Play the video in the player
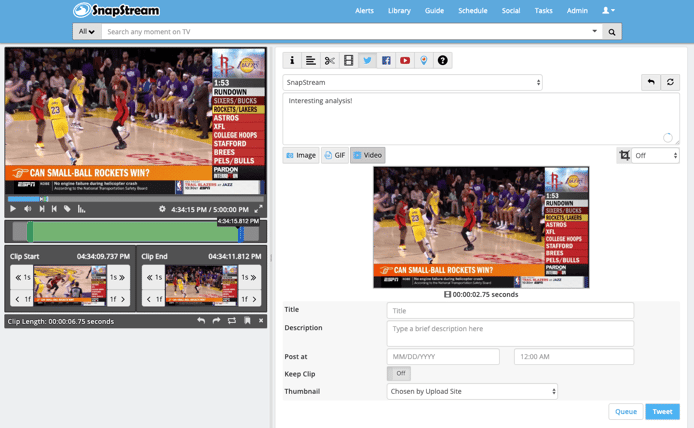This screenshot has height=428, width=694. coord(13,209)
